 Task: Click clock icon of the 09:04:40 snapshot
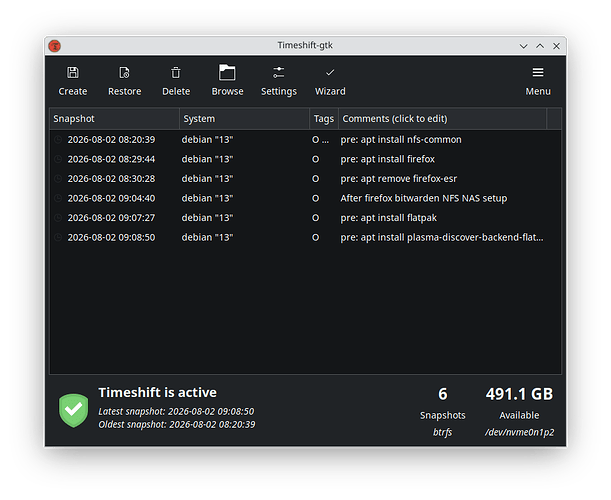[x=58, y=198]
